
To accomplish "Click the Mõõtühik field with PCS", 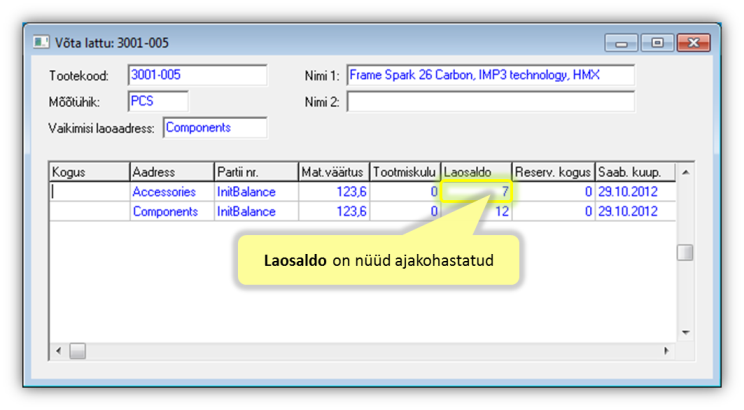I will [158, 101].
